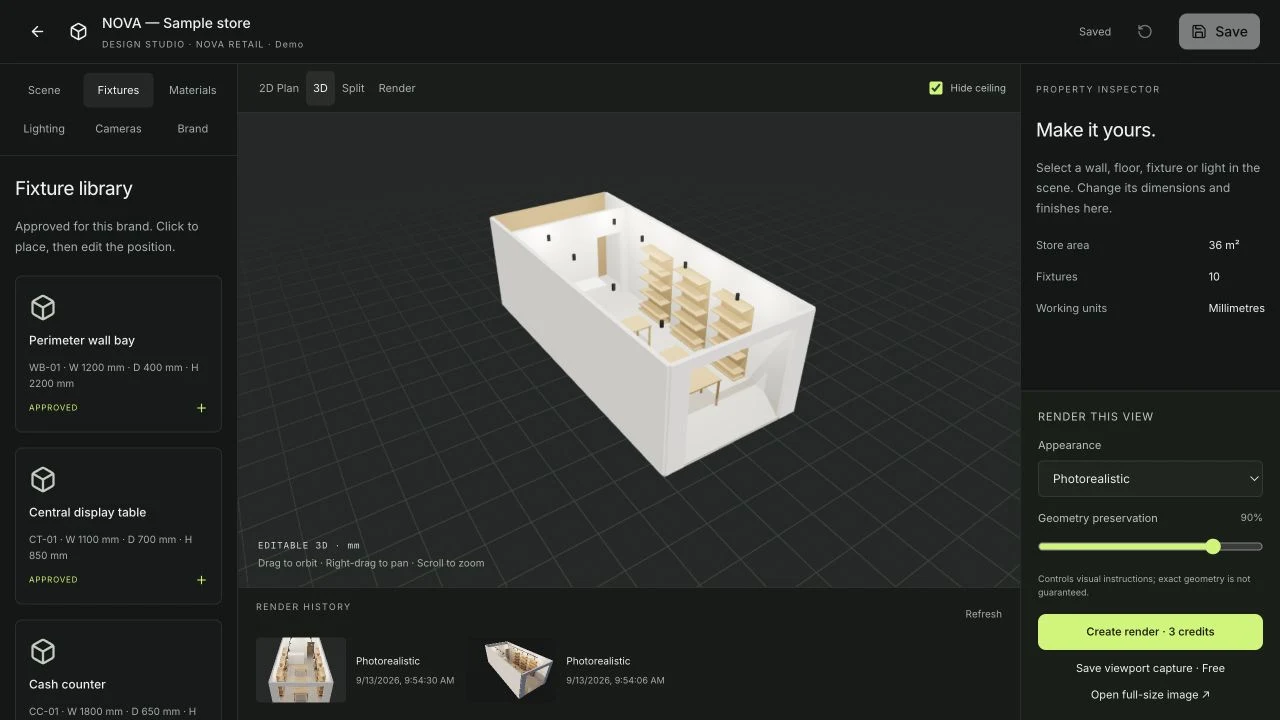The image size is (1280, 720).
Task: Select the Cameras tab
Action: [118, 129]
